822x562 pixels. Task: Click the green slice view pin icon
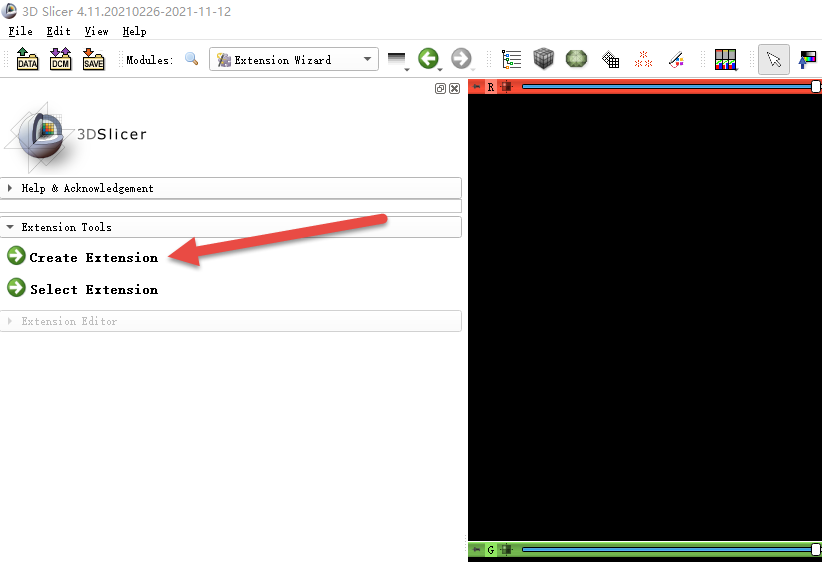[x=476, y=549]
